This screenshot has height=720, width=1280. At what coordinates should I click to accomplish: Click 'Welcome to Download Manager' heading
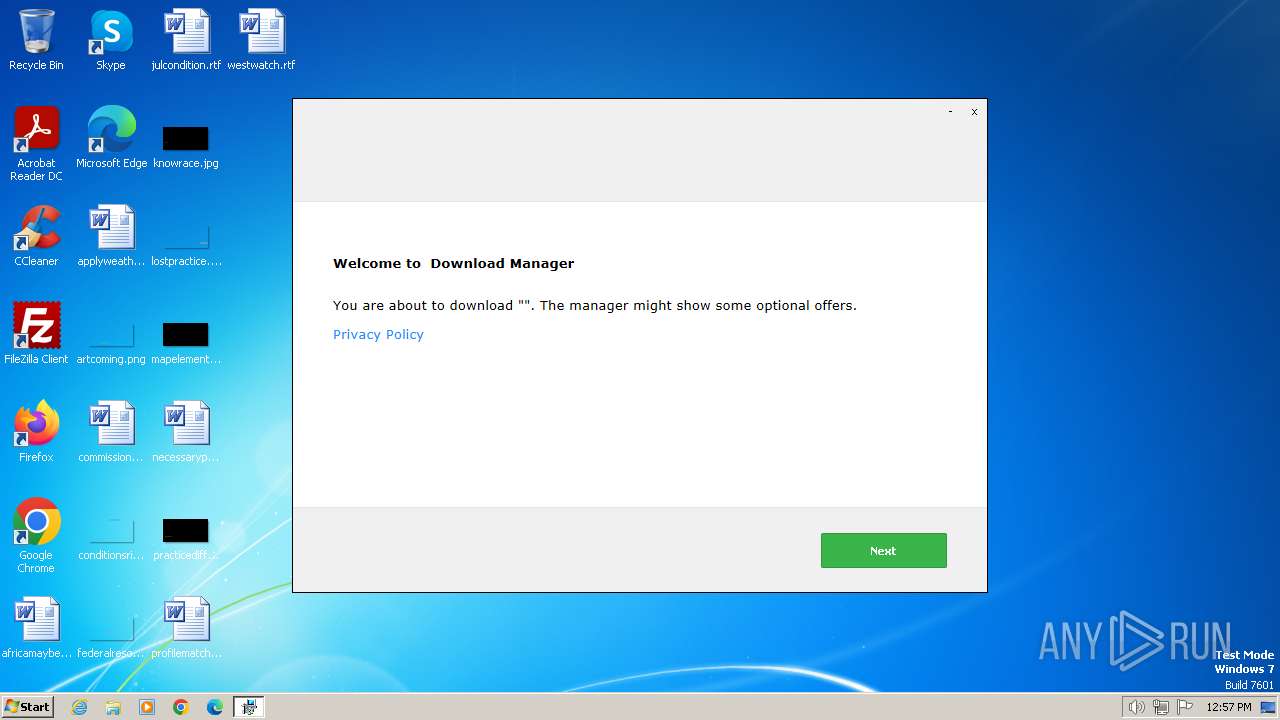(453, 264)
